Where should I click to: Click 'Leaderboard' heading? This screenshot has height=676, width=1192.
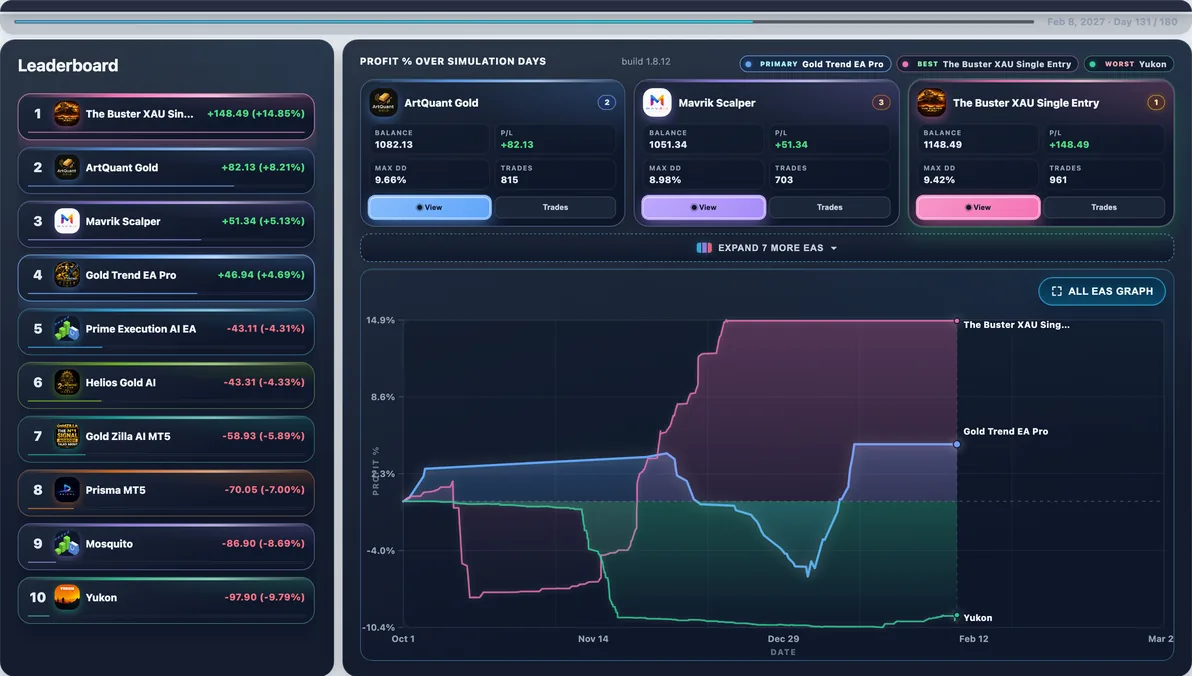coord(68,65)
